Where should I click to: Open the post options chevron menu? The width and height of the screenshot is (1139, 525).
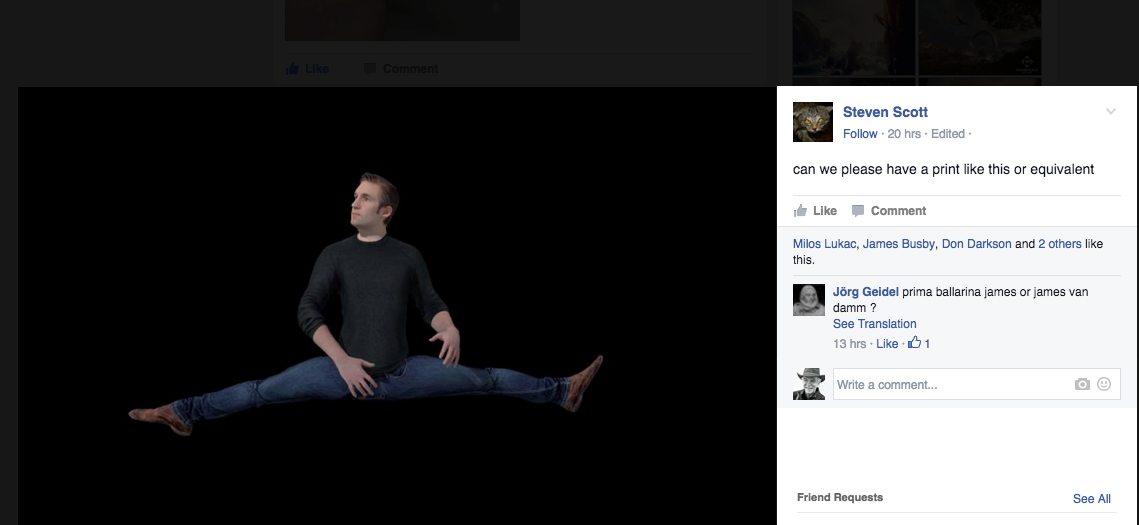pos(1110,112)
